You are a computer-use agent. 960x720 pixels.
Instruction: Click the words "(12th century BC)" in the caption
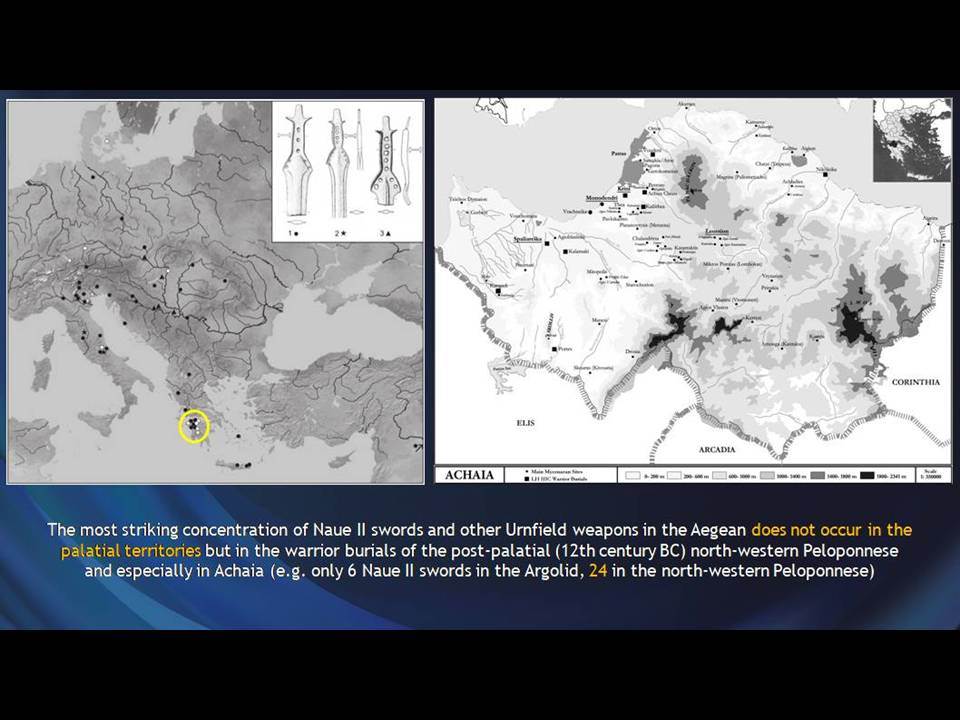tap(621, 550)
